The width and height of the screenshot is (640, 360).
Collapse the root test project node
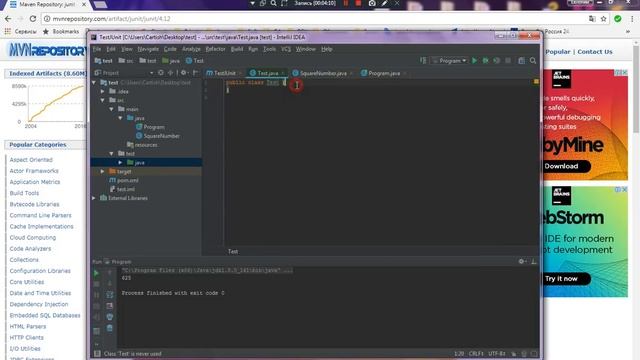[x=94, y=82]
